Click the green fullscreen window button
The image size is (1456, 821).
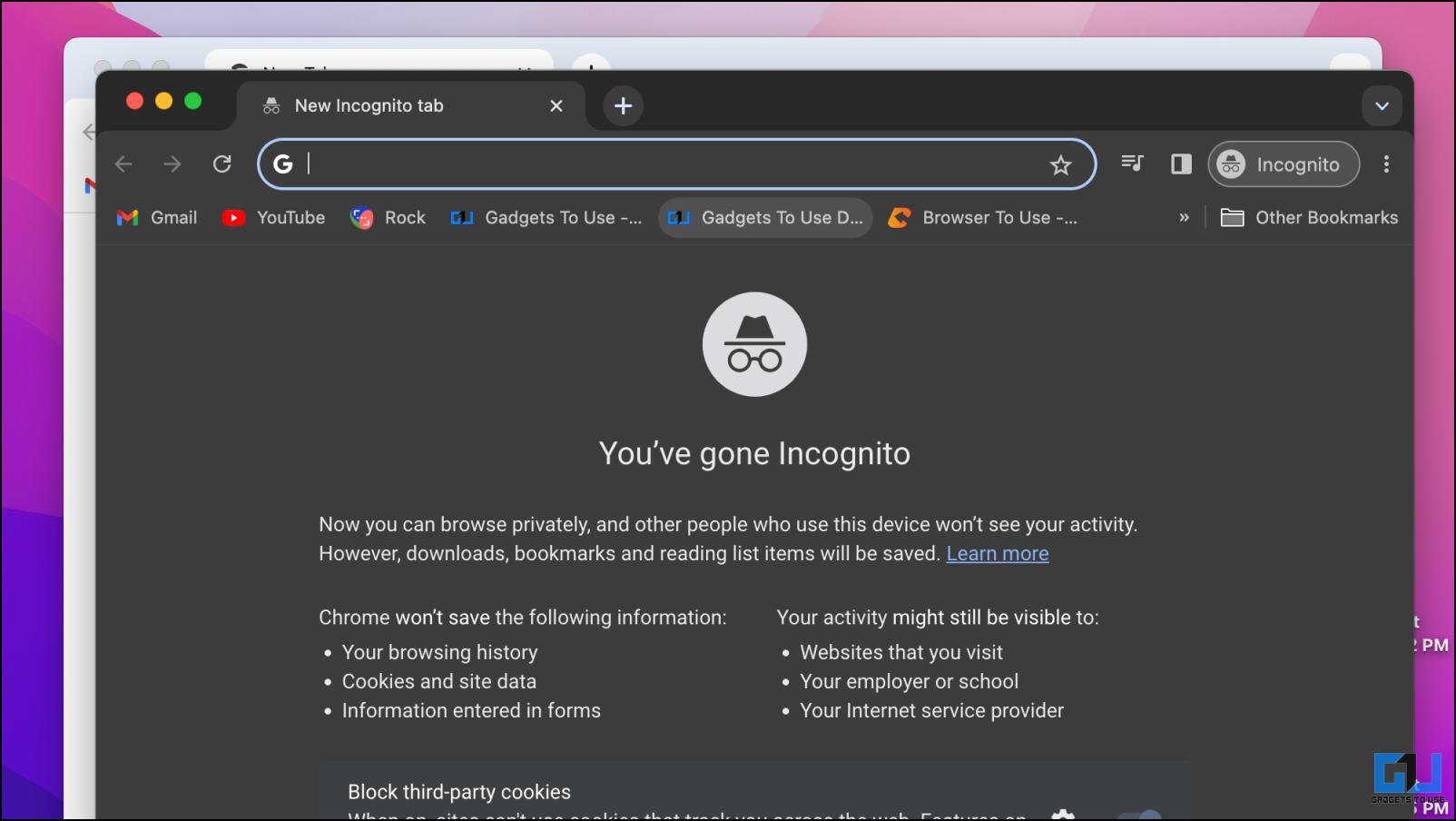coord(192,101)
